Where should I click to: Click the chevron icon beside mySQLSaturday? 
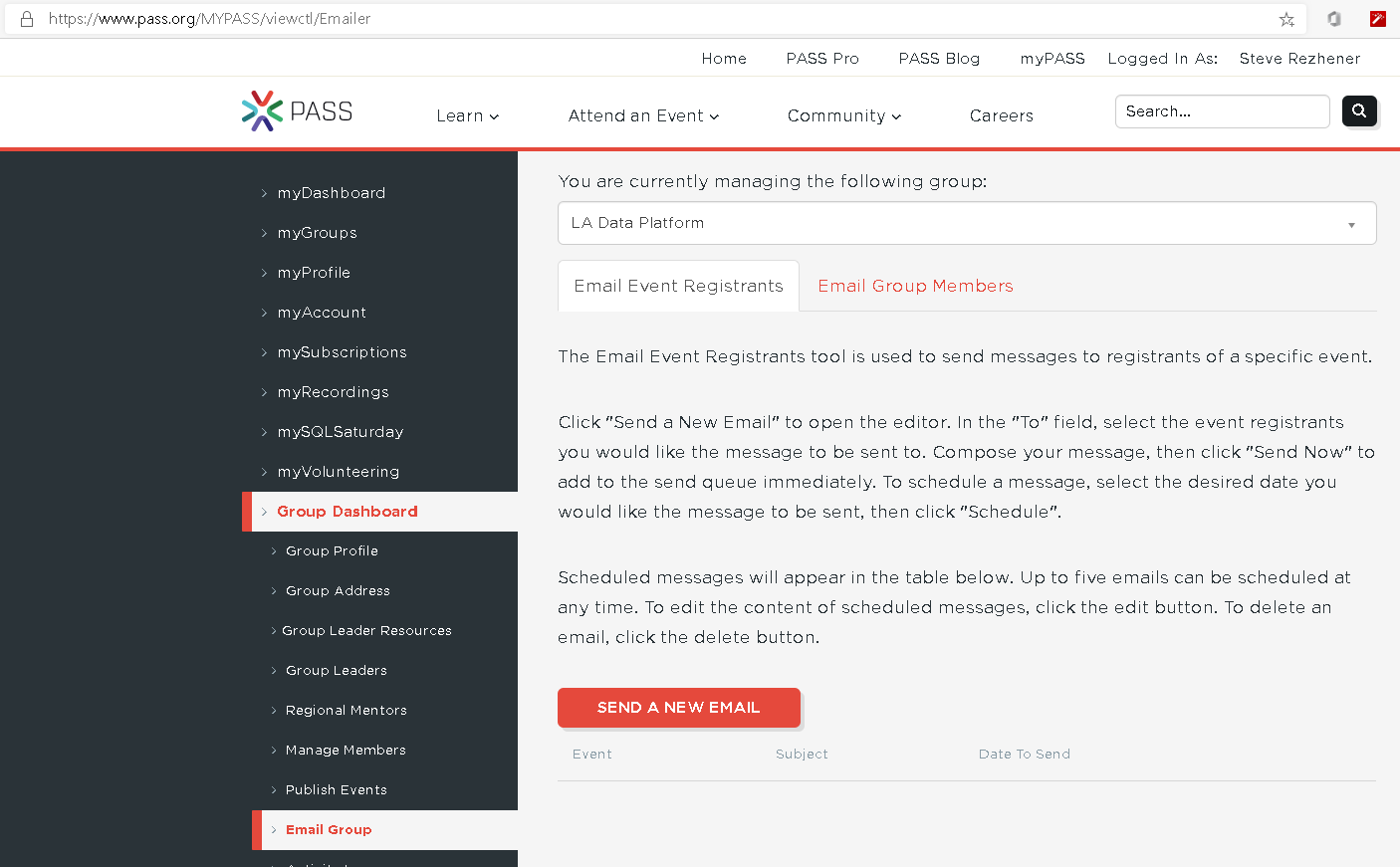pyautogui.click(x=263, y=432)
